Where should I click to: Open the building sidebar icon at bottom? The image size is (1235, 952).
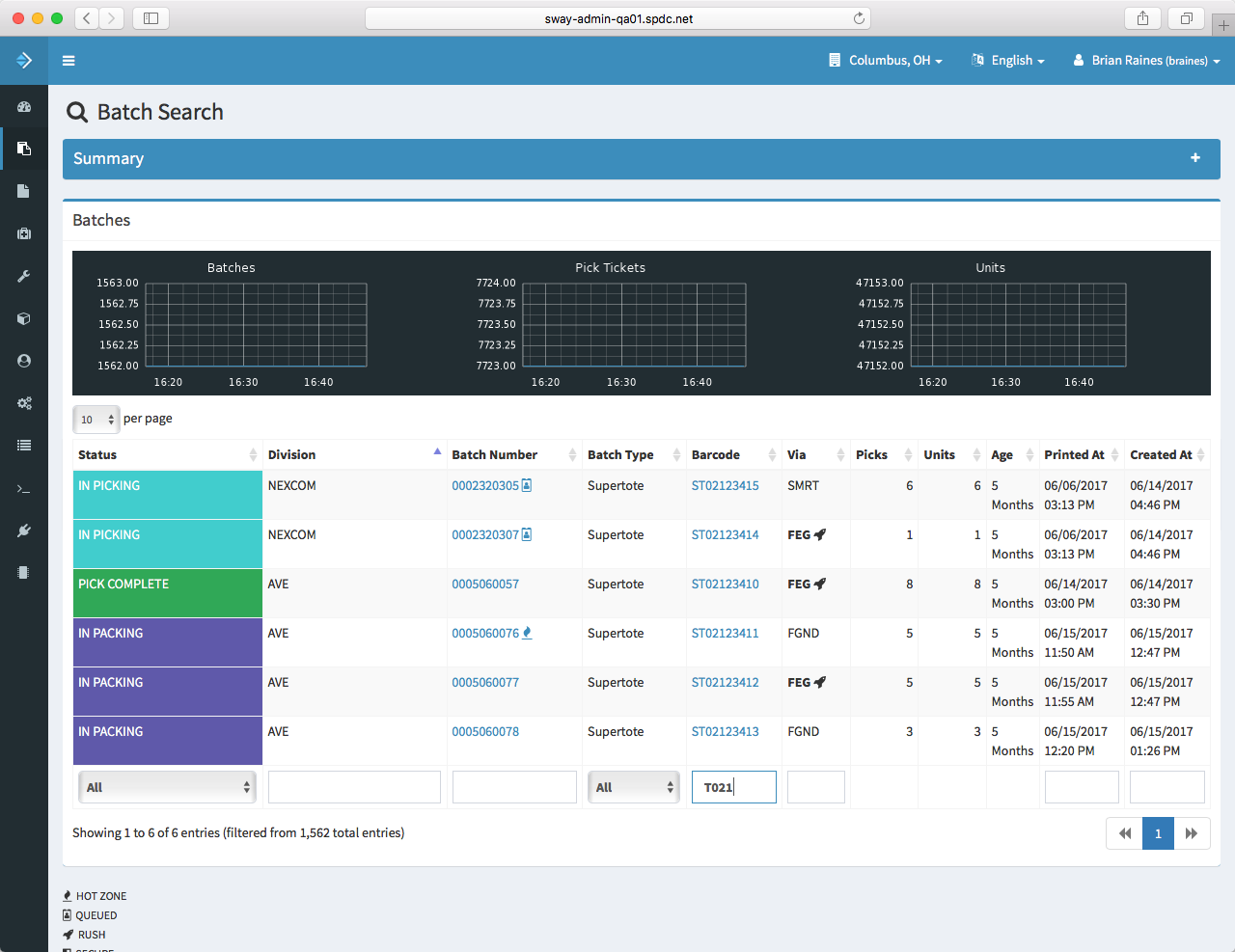click(24, 573)
